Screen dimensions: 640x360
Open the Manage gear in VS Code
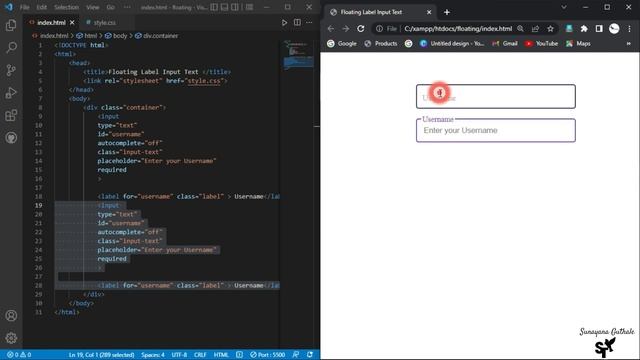coord(11,338)
